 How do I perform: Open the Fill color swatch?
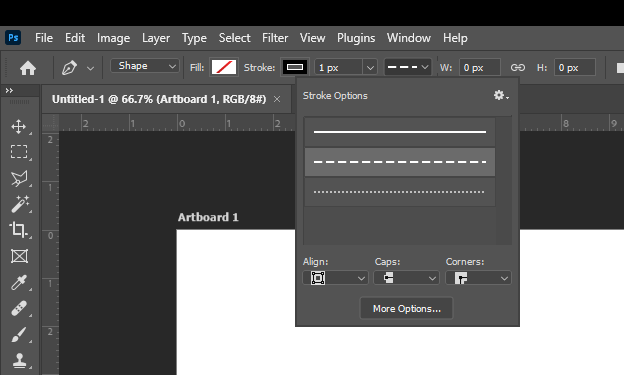pos(224,67)
